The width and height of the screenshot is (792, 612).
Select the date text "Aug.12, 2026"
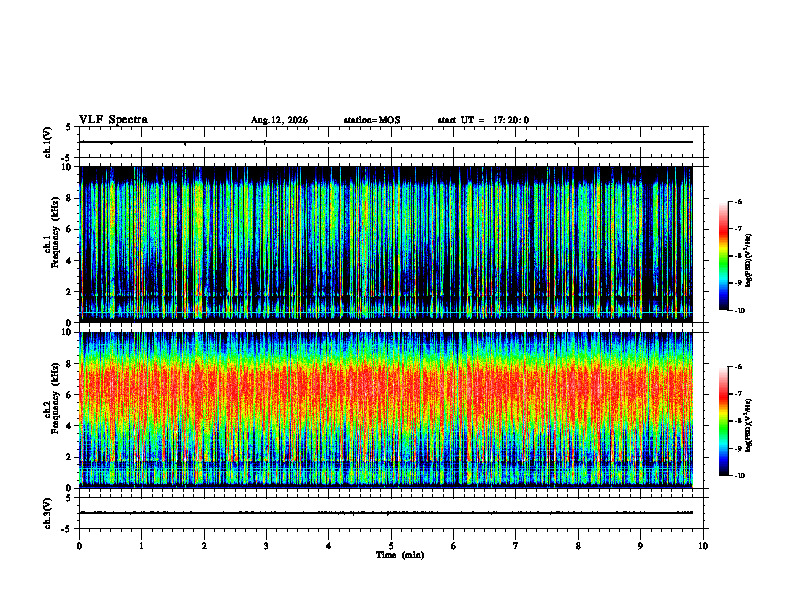pyautogui.click(x=279, y=120)
